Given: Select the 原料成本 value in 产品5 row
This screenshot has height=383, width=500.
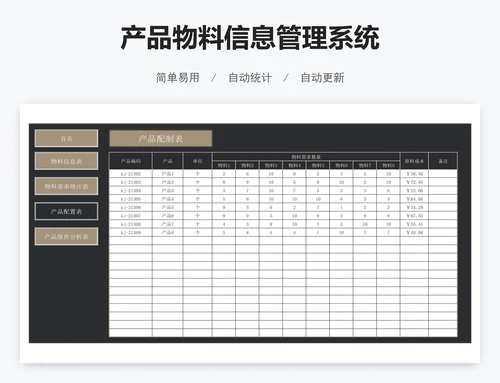Looking at the screenshot, I should click(414, 207).
